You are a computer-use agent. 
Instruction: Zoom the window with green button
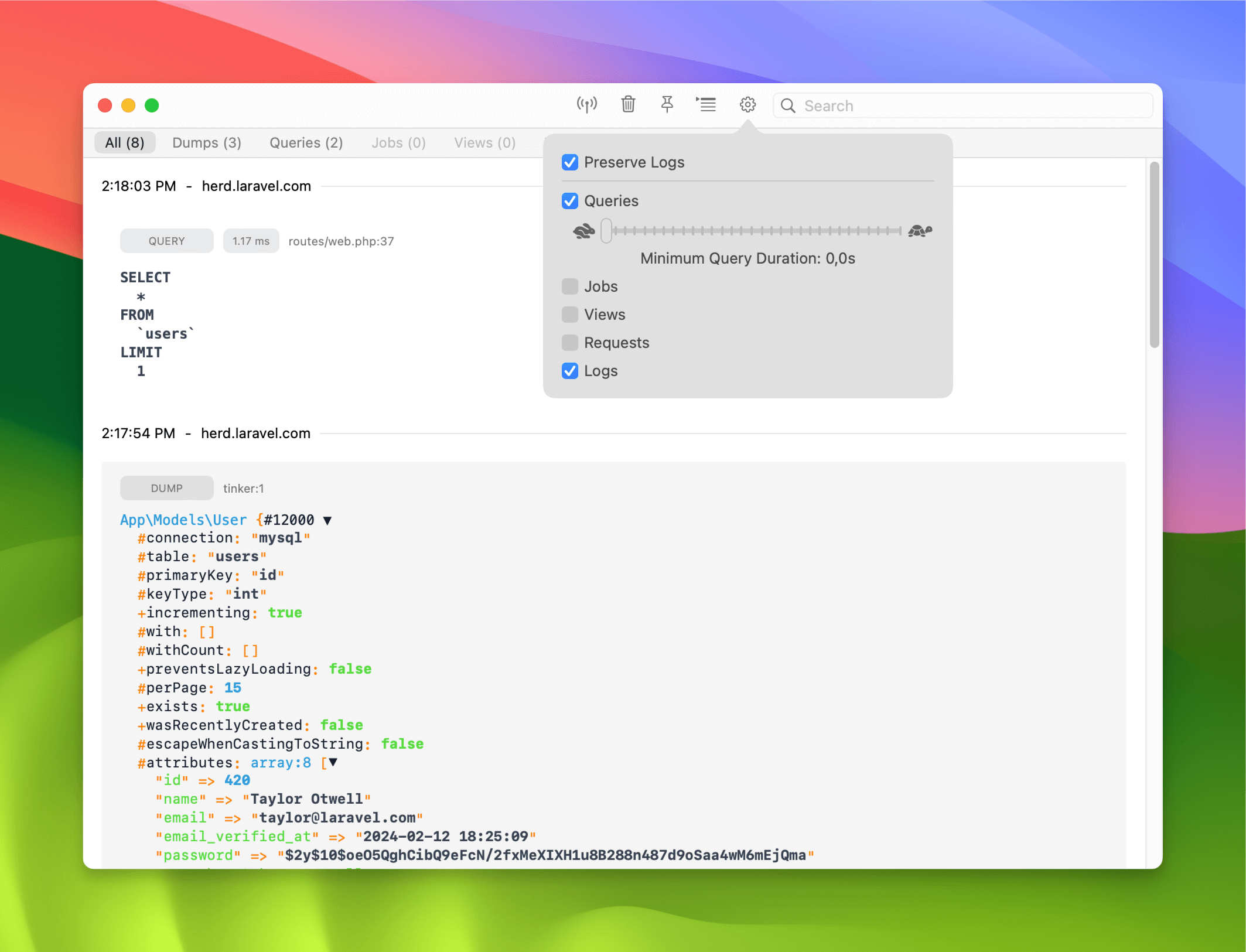(152, 105)
